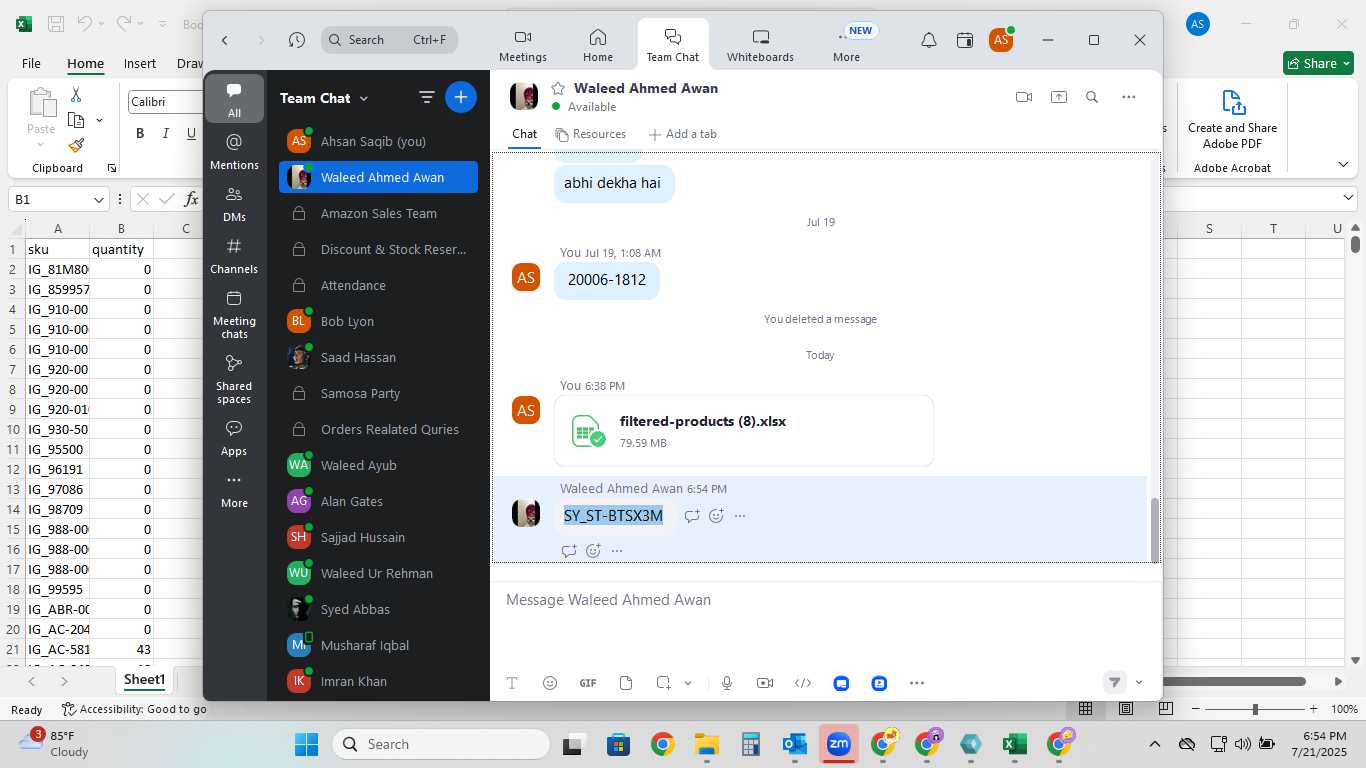Click Excel Insert Function fx icon
The height and width of the screenshot is (768, 1366).
tap(191, 199)
